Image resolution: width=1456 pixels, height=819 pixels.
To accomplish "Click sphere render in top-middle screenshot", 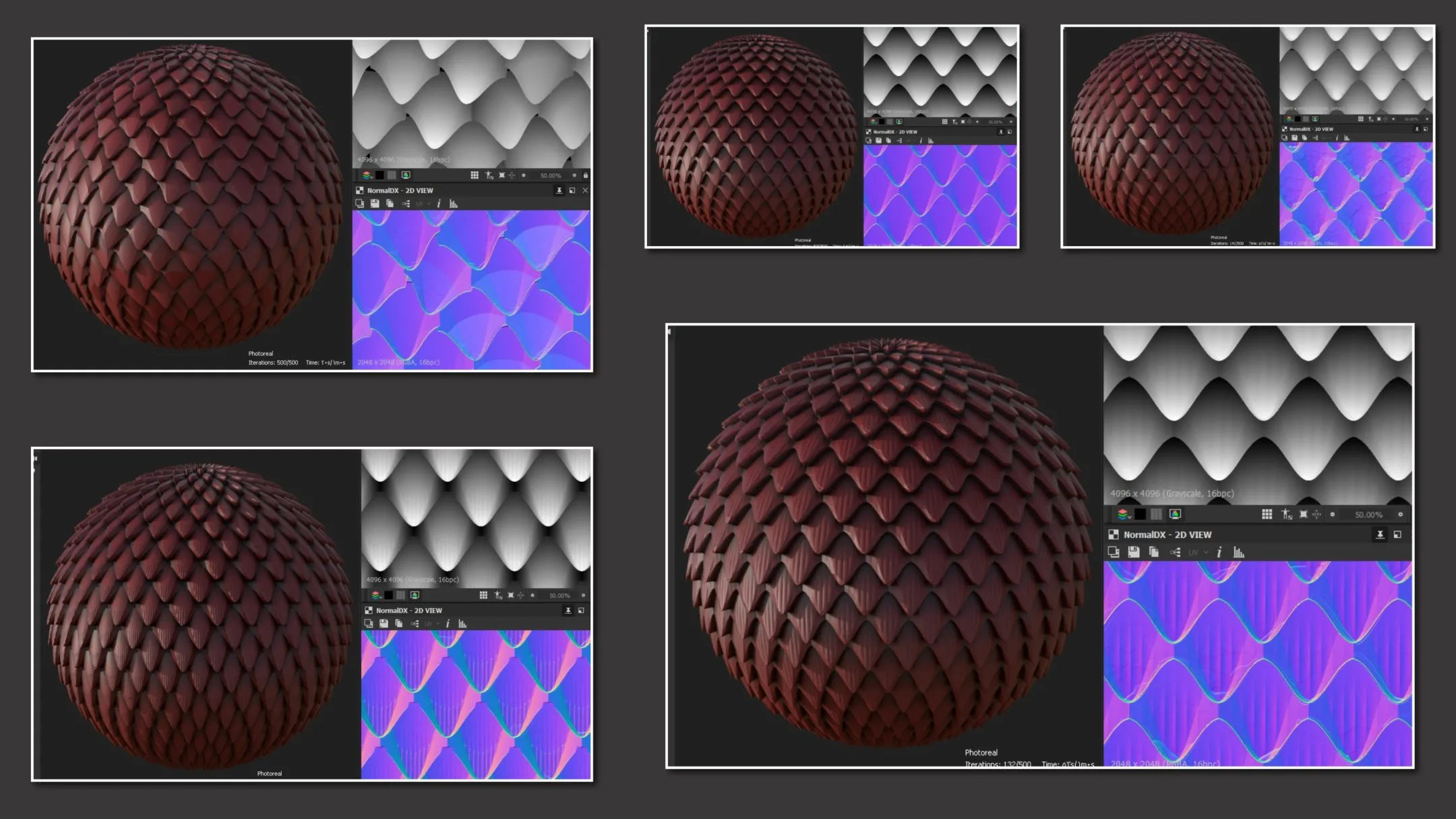I will coord(754,135).
